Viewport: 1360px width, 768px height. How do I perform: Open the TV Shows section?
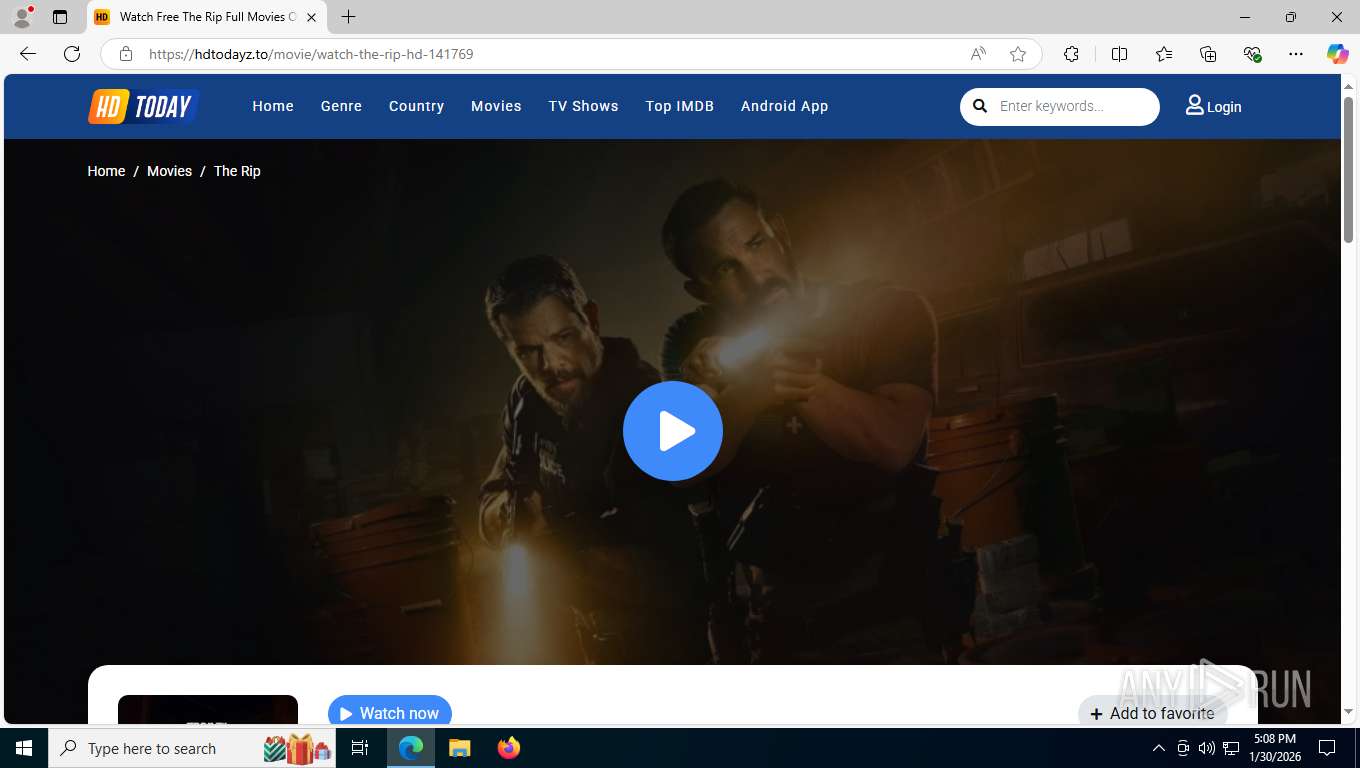(x=583, y=106)
